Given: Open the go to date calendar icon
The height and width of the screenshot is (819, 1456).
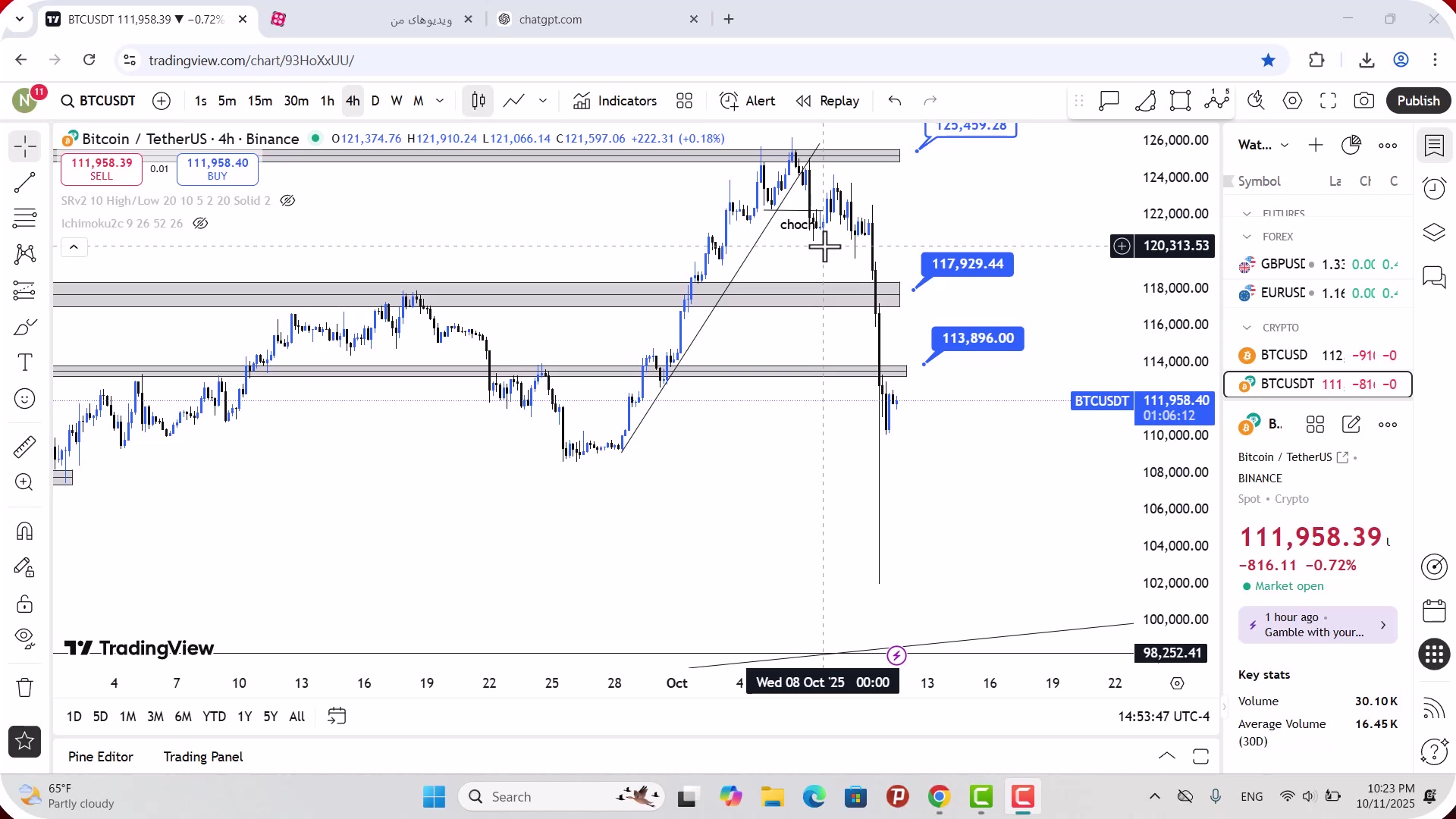Looking at the screenshot, I should coord(337,717).
